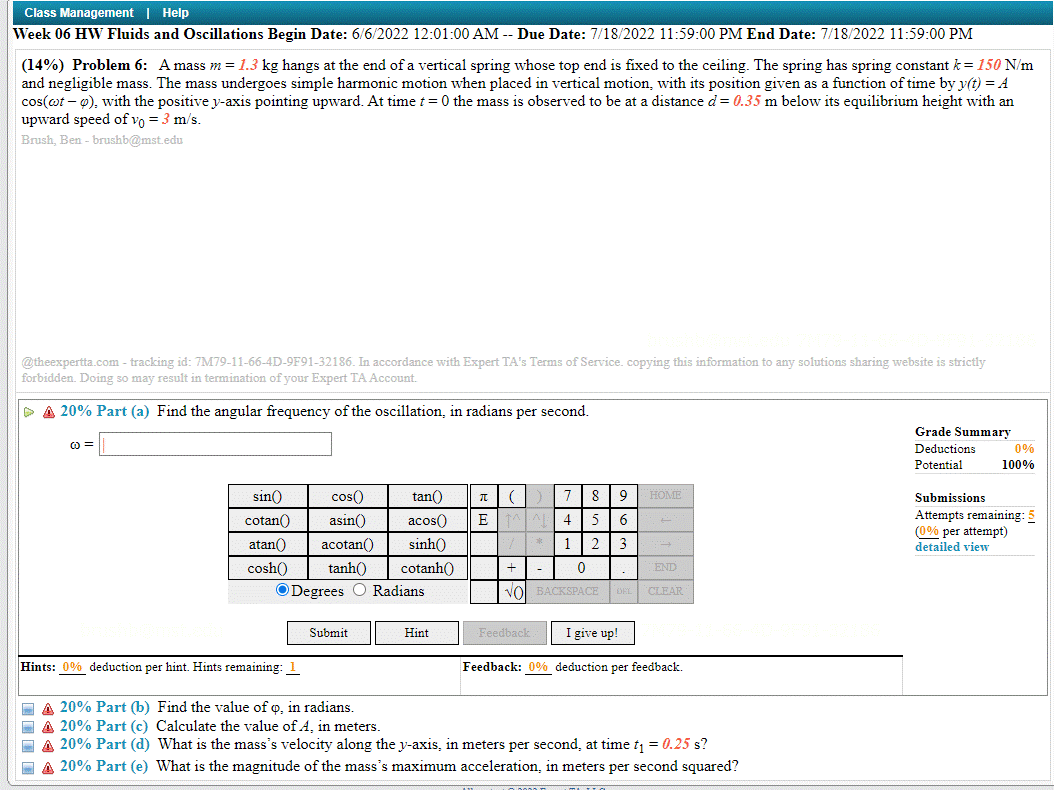Insert the tan() function
Viewport: 1054px width, 790px height.
pos(428,496)
